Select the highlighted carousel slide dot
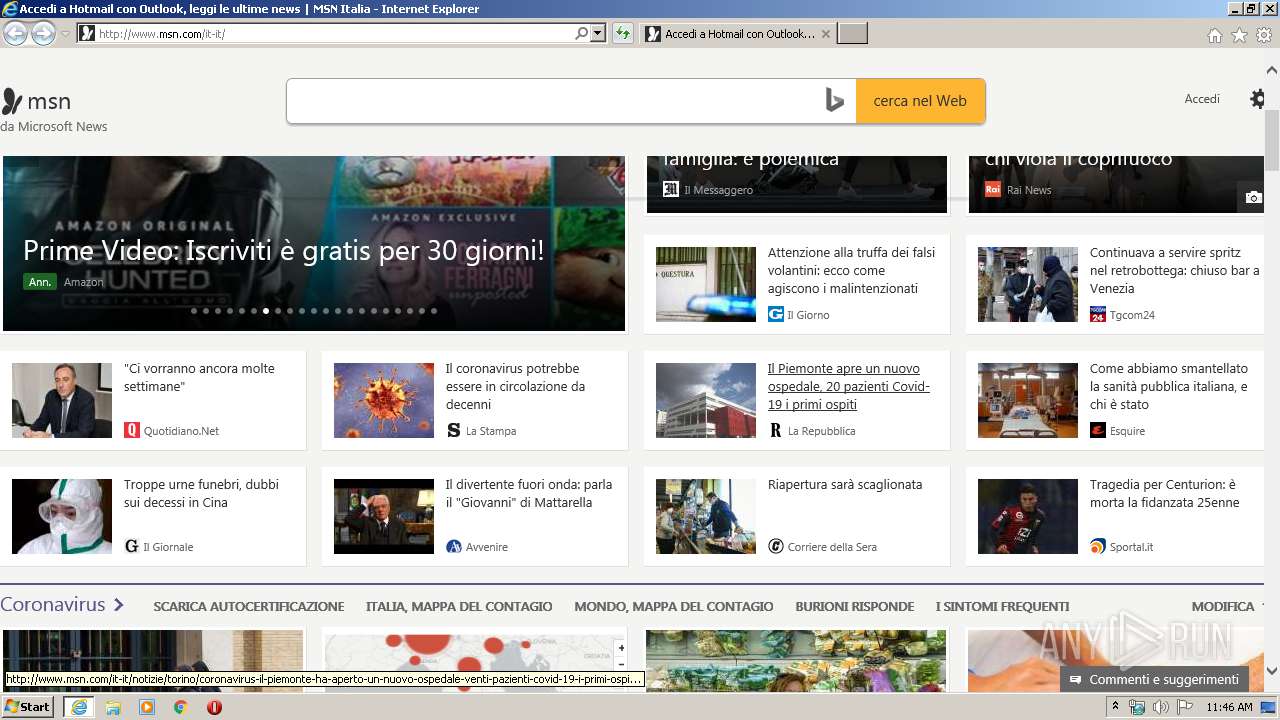The width and height of the screenshot is (1280, 720). 266,311
